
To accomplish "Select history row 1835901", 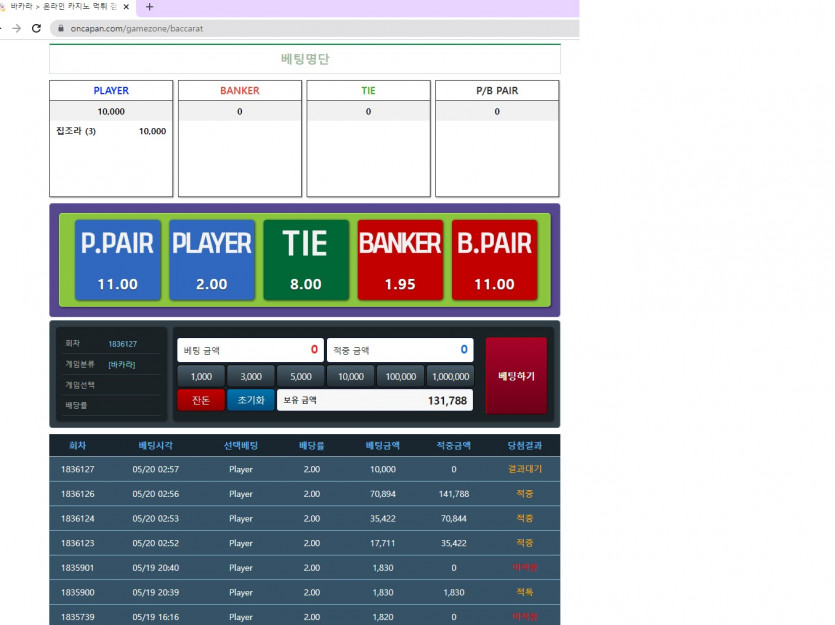I will [305, 568].
